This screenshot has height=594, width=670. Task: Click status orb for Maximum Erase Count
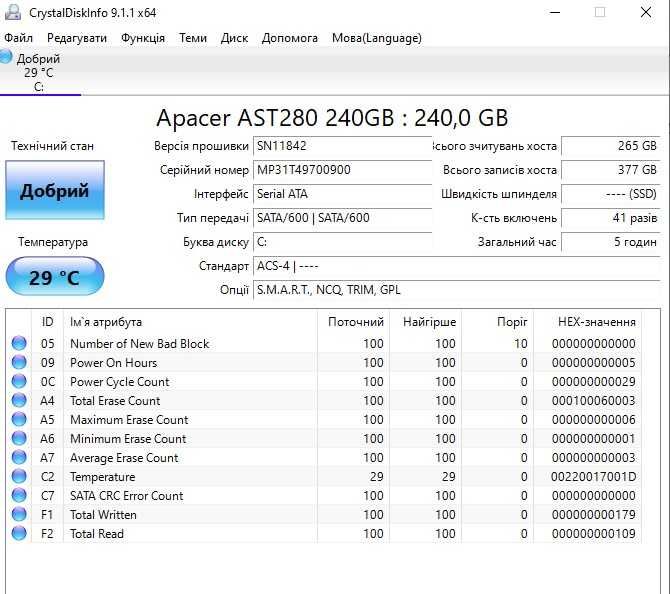tap(19, 419)
